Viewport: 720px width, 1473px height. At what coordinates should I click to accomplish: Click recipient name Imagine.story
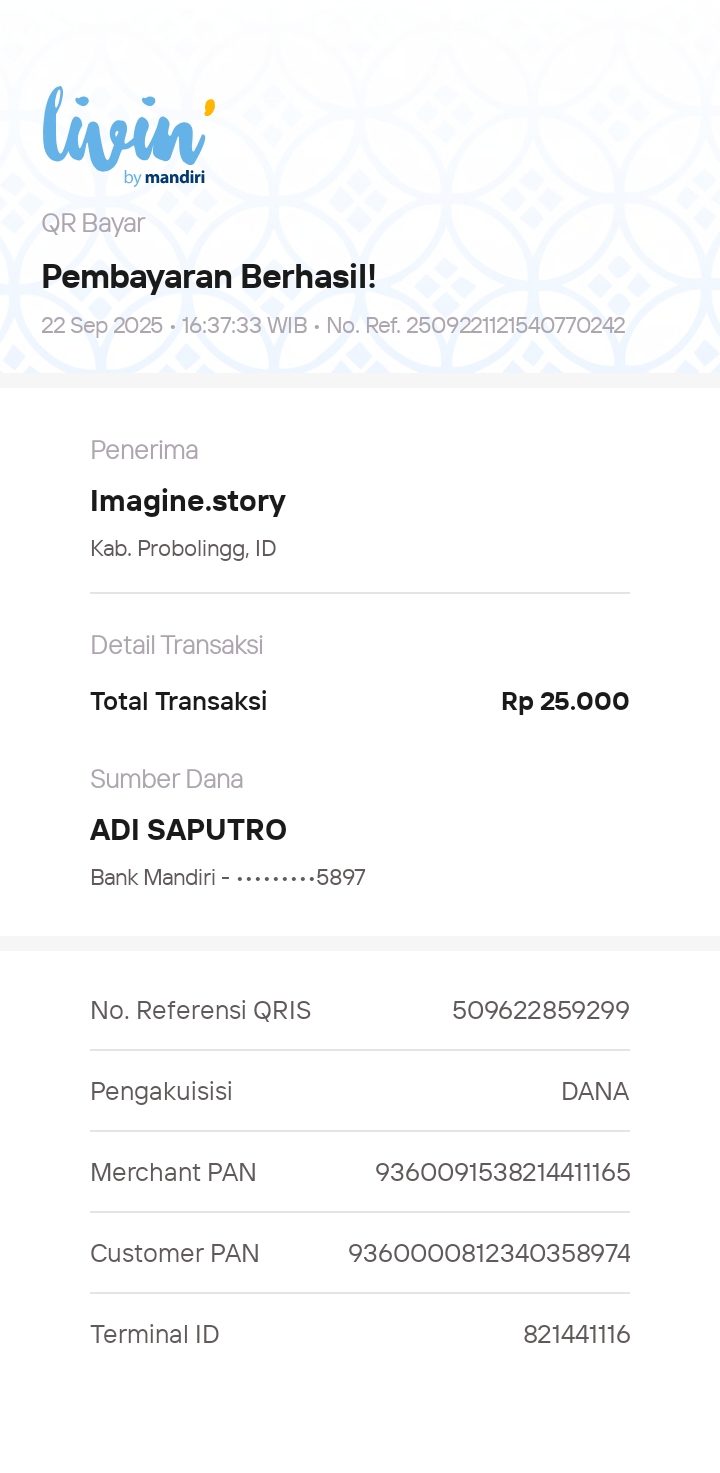coord(188,500)
